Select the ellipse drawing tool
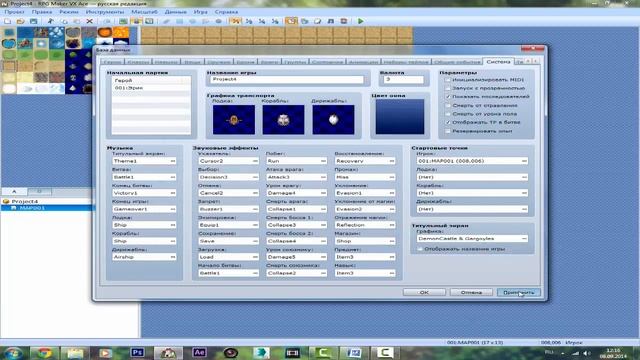This screenshot has width=640, height=360. coord(192,21)
